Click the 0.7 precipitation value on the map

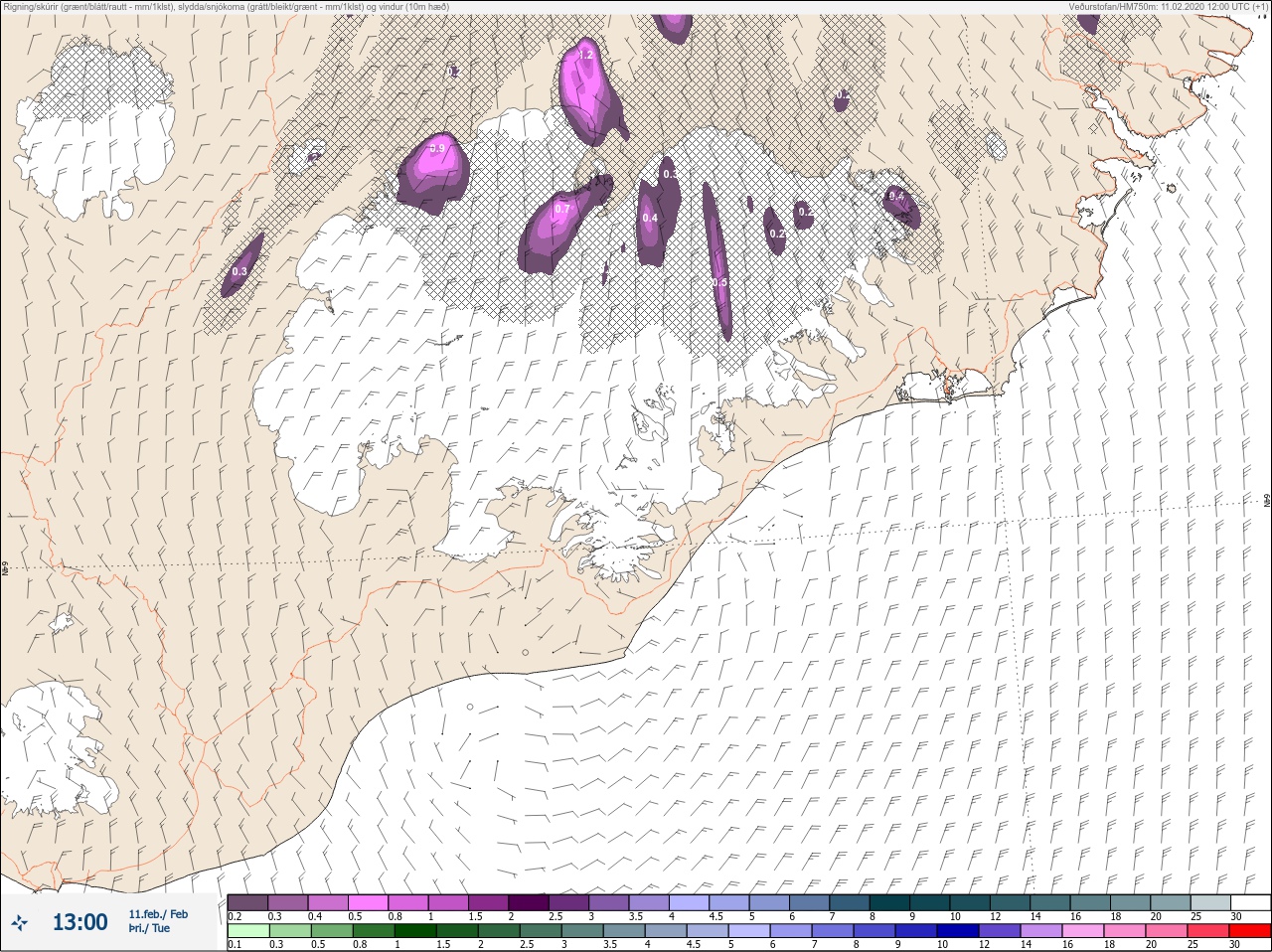tap(561, 209)
